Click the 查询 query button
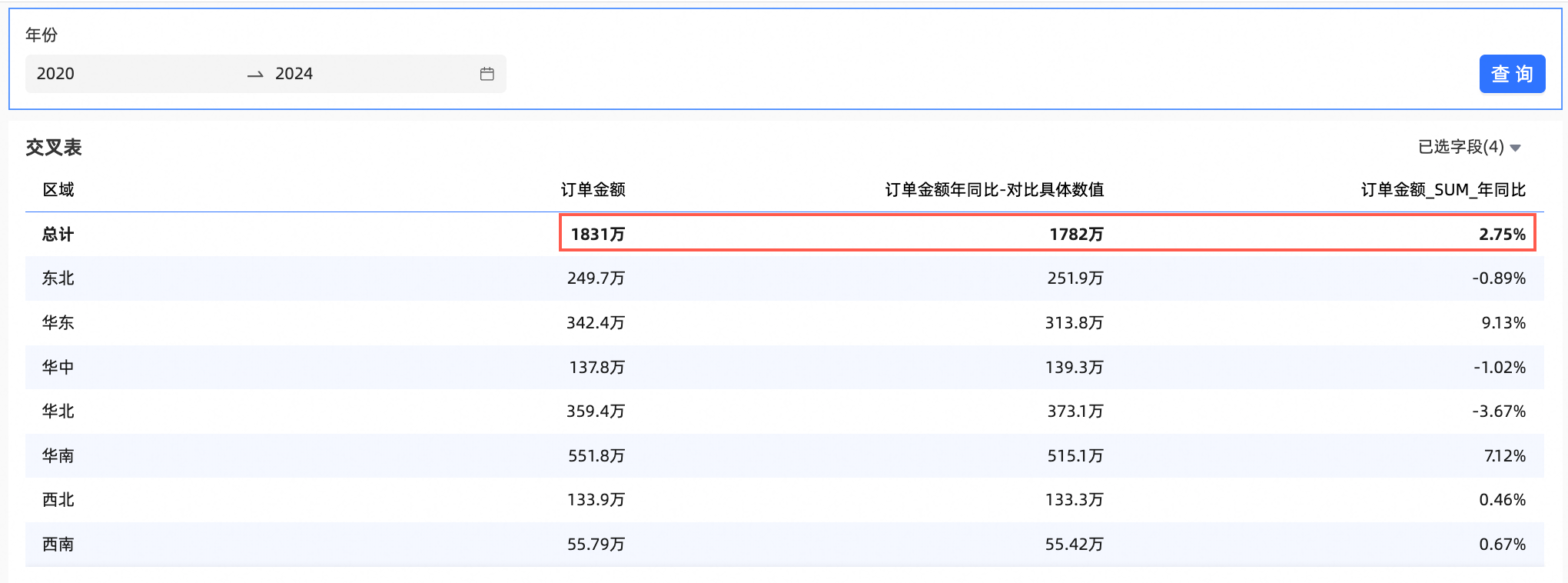The height and width of the screenshot is (583, 1568). [x=1512, y=74]
